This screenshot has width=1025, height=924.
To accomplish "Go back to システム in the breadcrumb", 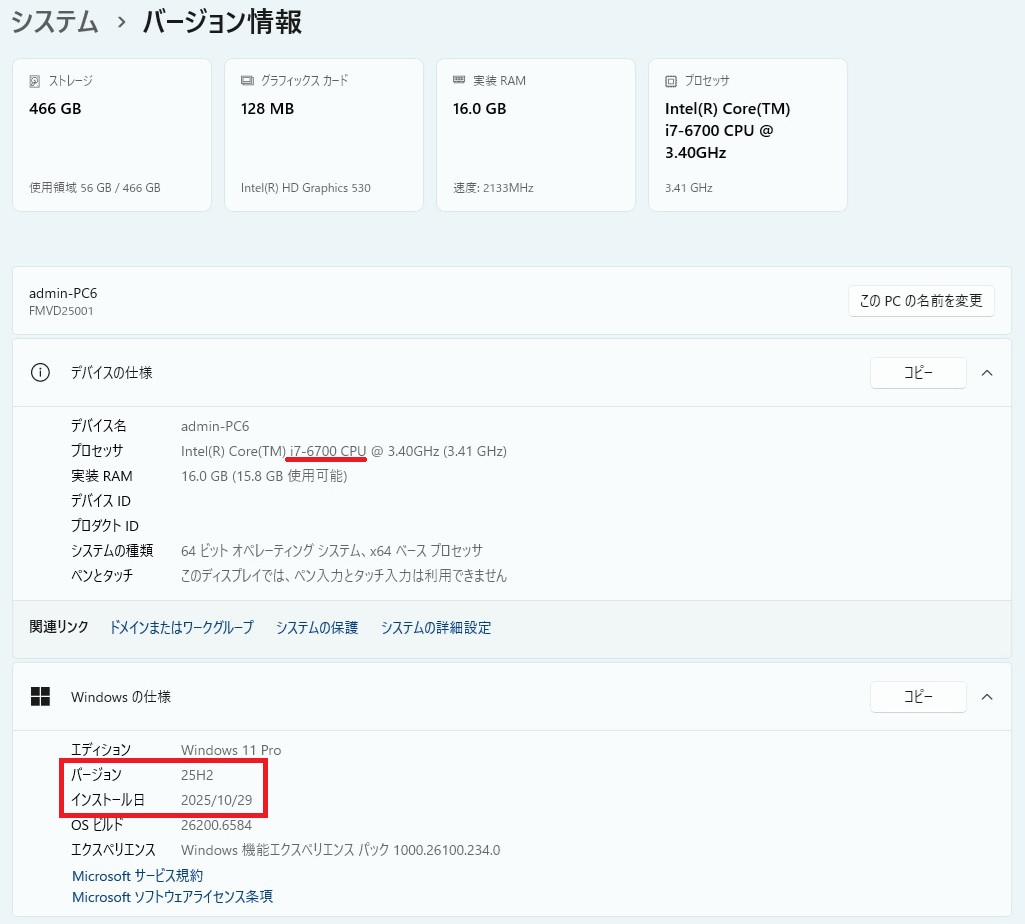I will (55, 22).
